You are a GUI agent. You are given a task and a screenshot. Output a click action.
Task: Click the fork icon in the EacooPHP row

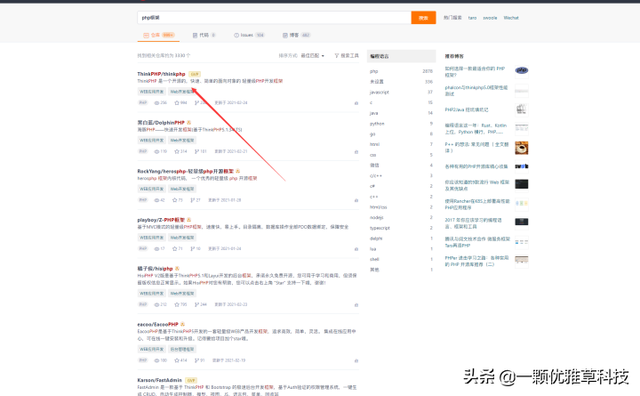click(197, 360)
